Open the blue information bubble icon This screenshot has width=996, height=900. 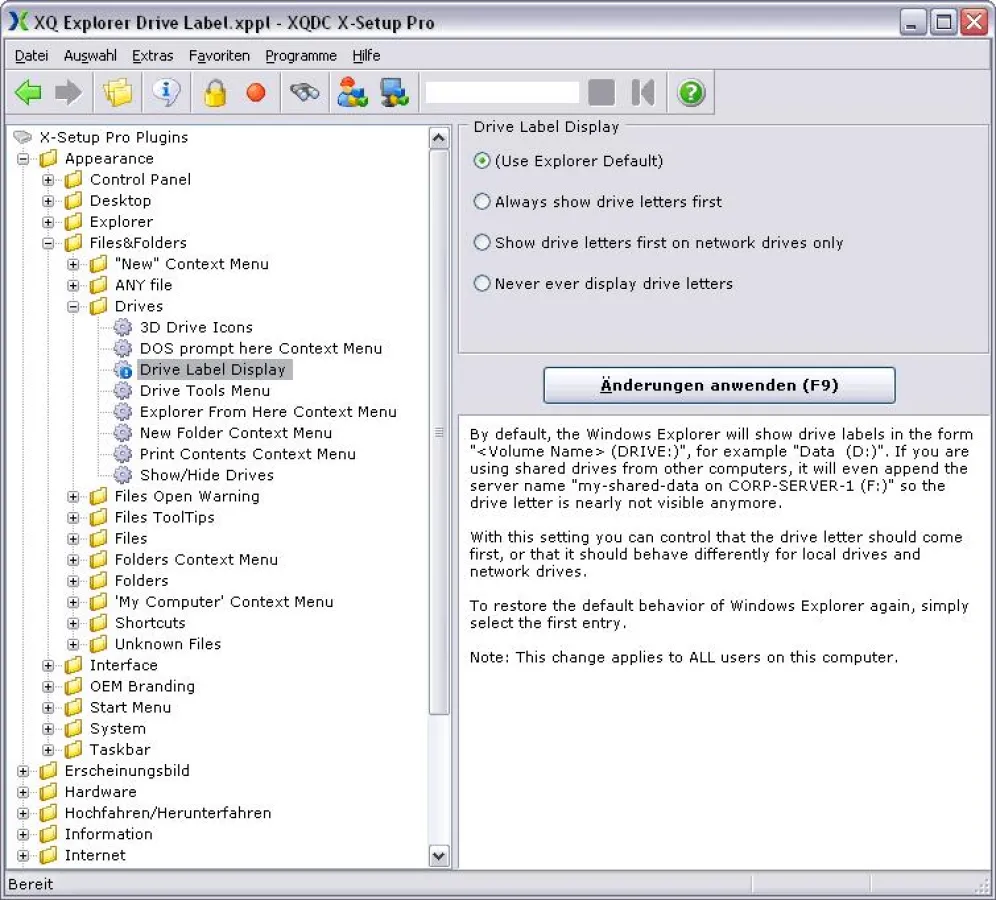[166, 93]
